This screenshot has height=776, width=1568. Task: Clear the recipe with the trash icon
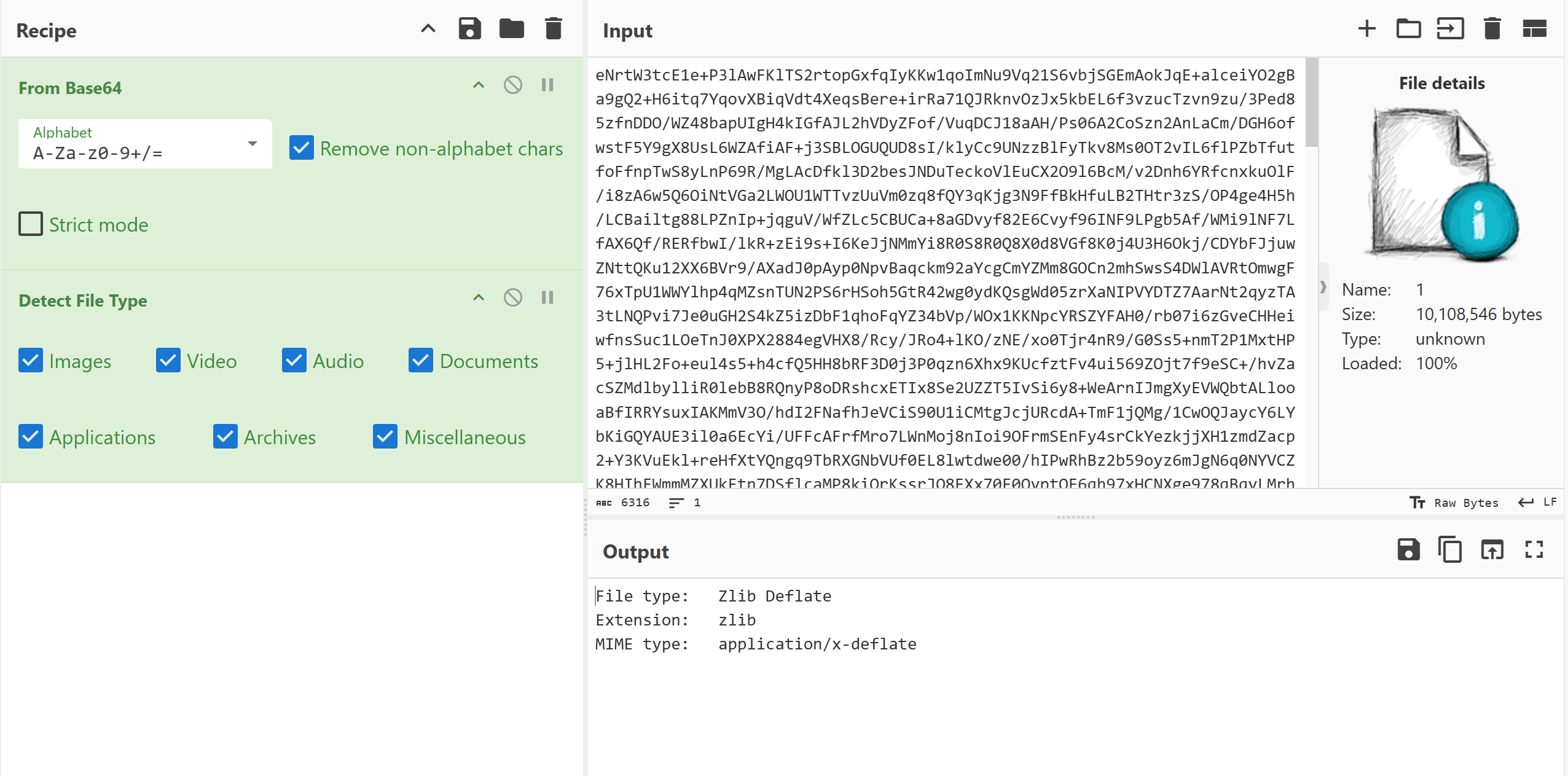pos(553,29)
